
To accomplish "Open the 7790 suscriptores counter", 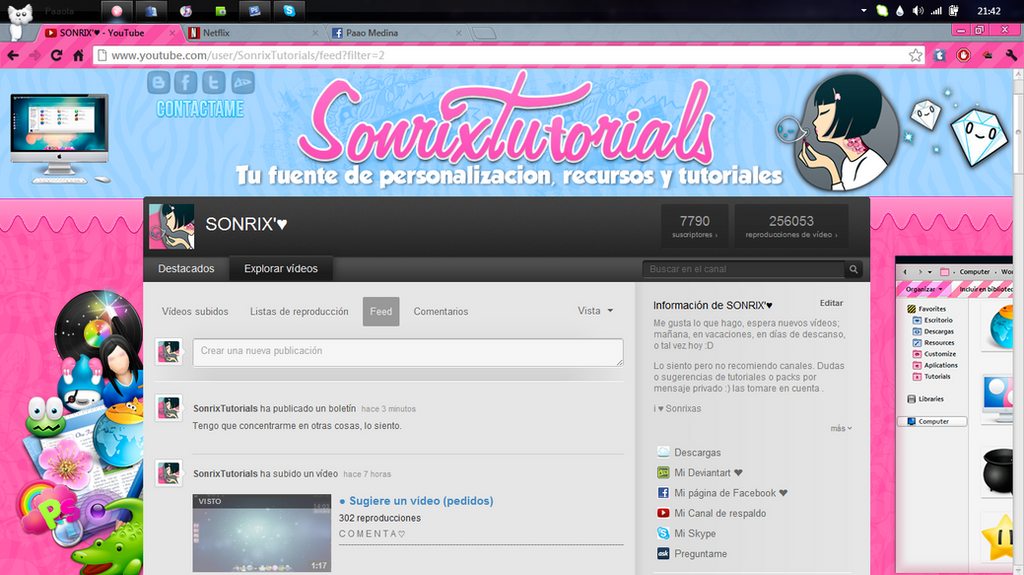I will [x=695, y=226].
